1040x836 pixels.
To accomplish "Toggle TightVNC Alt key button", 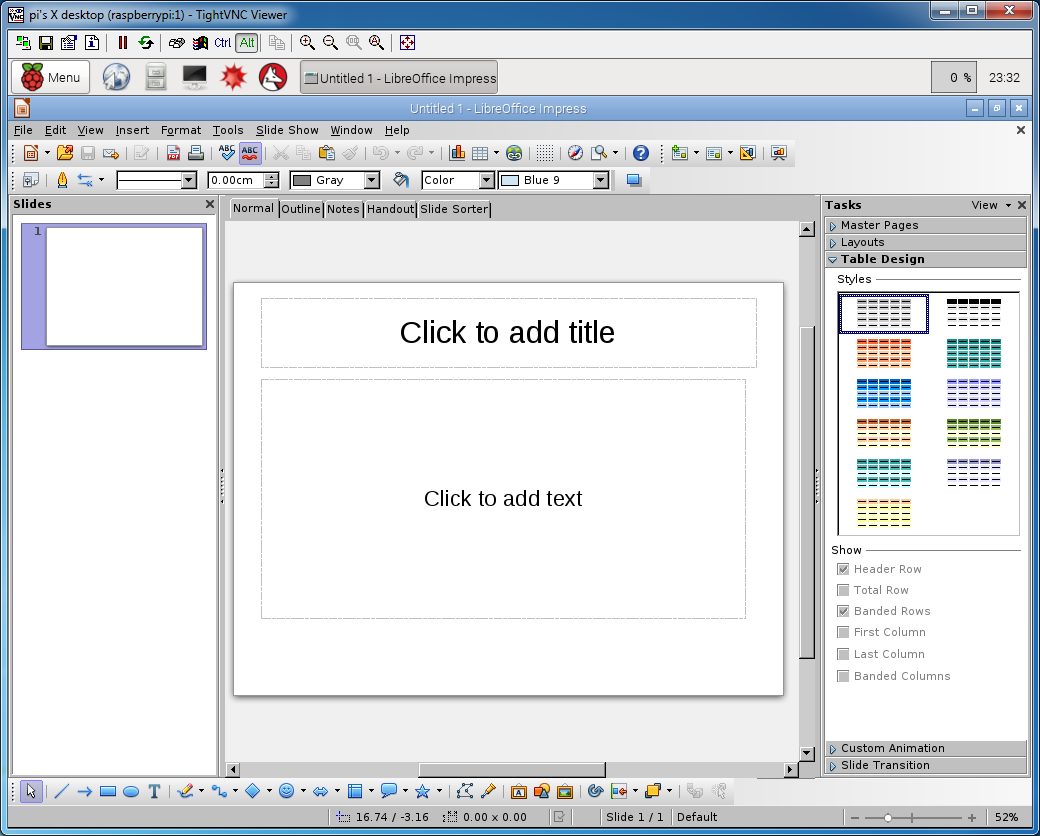I will pyautogui.click(x=247, y=42).
